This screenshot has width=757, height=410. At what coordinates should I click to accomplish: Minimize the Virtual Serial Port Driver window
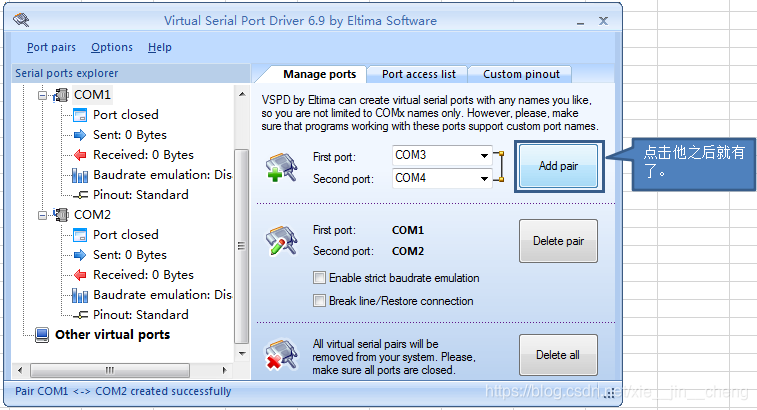point(580,21)
